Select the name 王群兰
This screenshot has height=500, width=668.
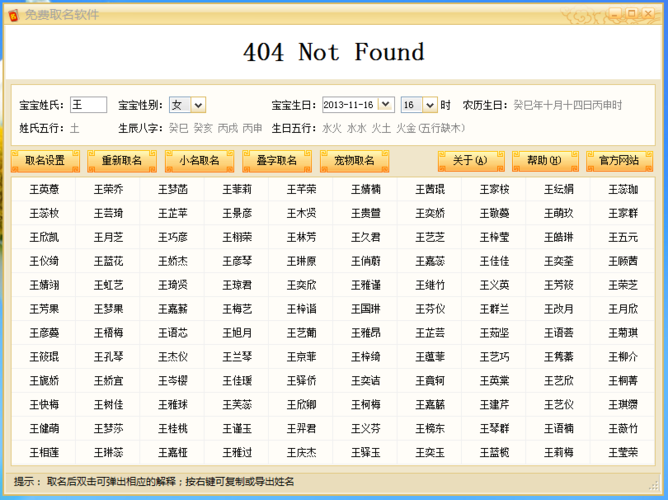pos(494,309)
